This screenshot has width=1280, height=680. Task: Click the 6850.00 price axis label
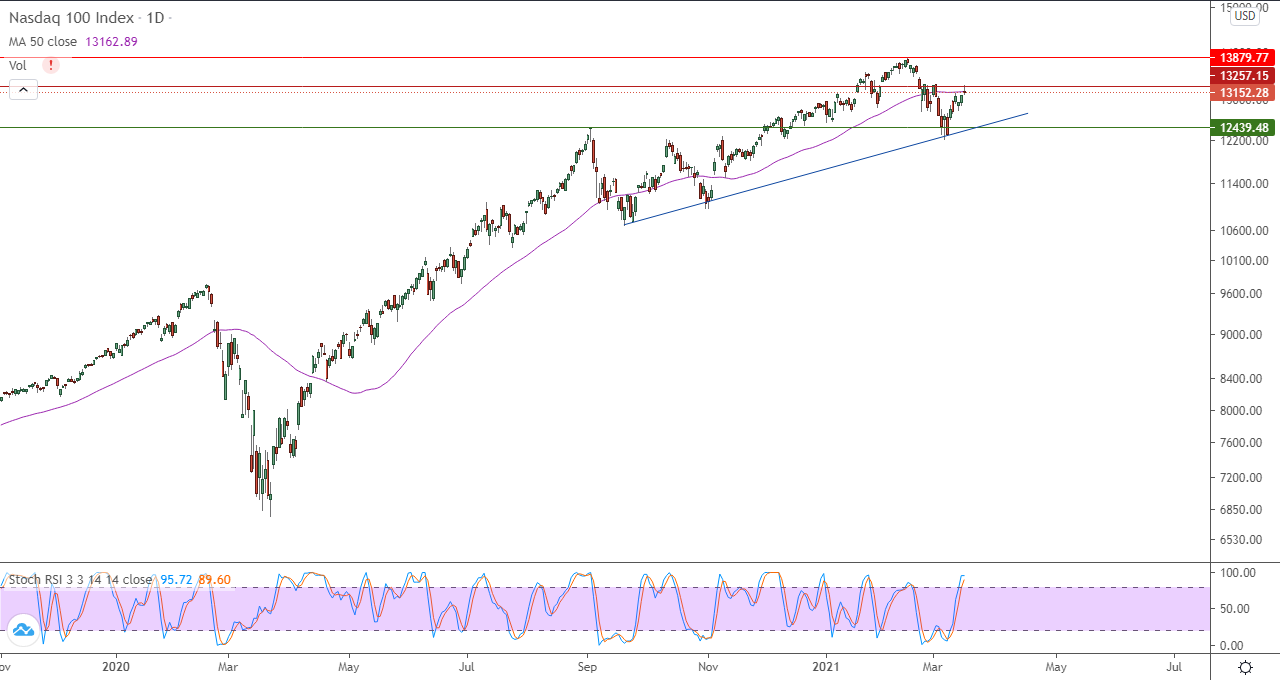1240,510
